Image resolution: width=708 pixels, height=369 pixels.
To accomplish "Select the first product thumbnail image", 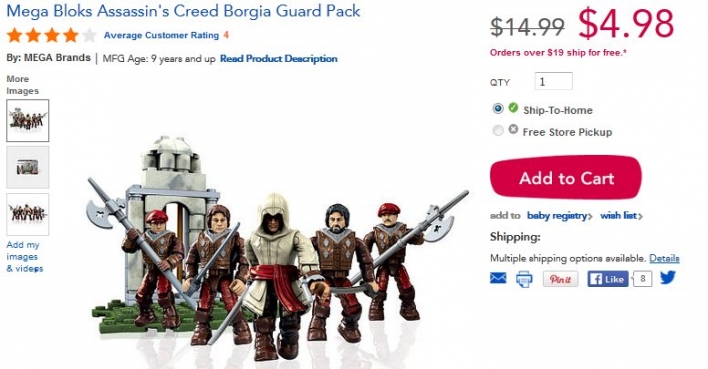I will 28,121.
